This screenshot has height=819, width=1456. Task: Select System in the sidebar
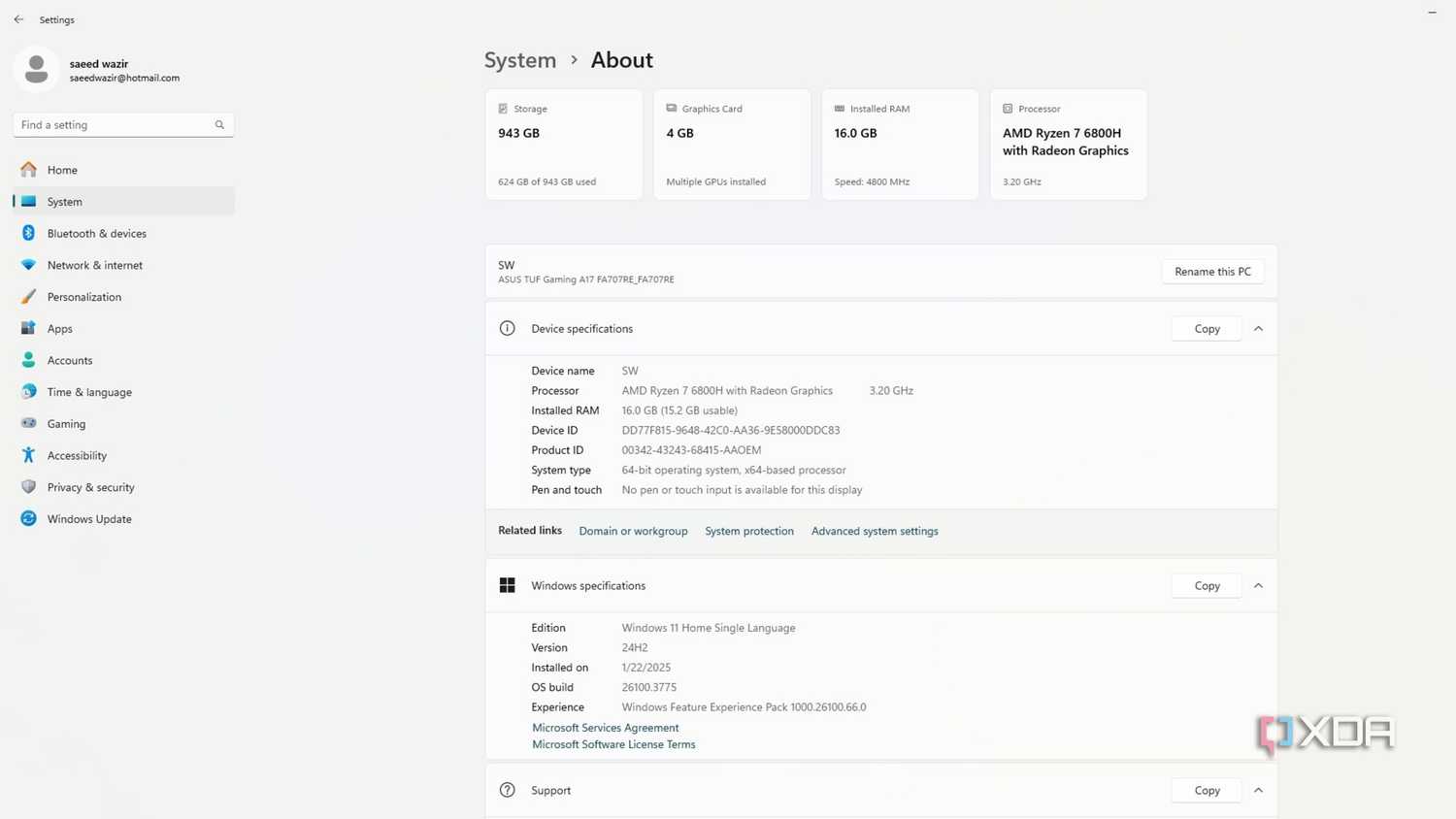coord(123,202)
